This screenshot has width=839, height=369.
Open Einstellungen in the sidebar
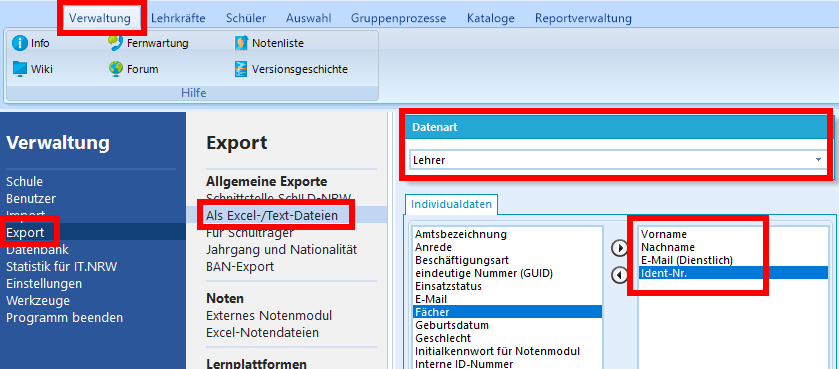[x=44, y=283]
